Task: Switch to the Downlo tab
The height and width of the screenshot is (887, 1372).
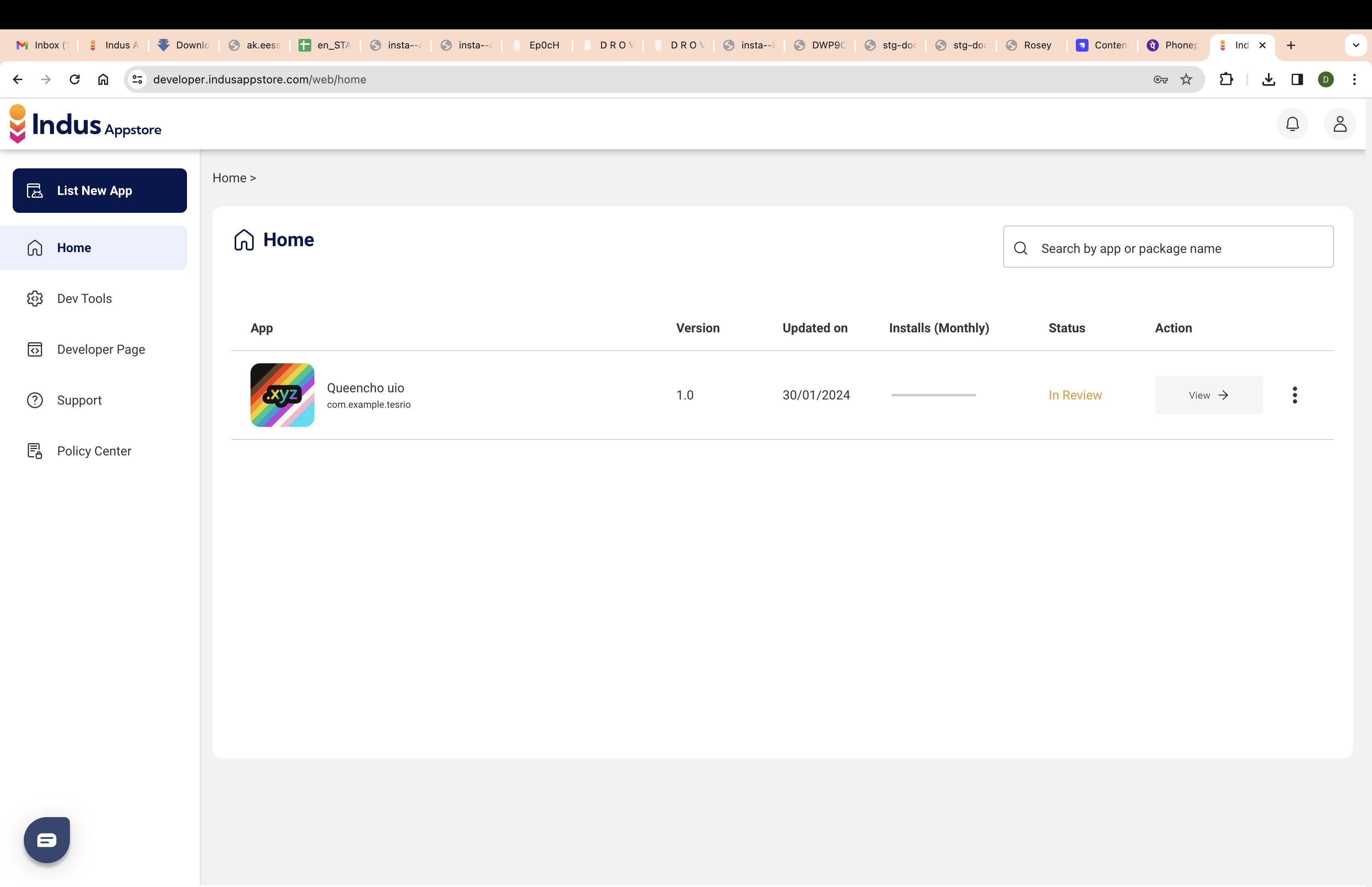Action: click(184, 45)
